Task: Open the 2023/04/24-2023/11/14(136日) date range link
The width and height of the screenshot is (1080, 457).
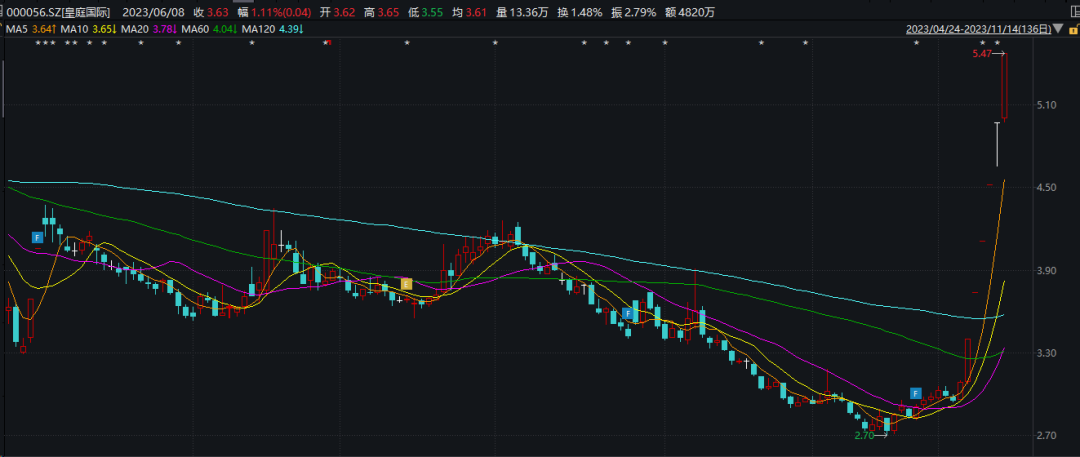Action: coord(979,29)
